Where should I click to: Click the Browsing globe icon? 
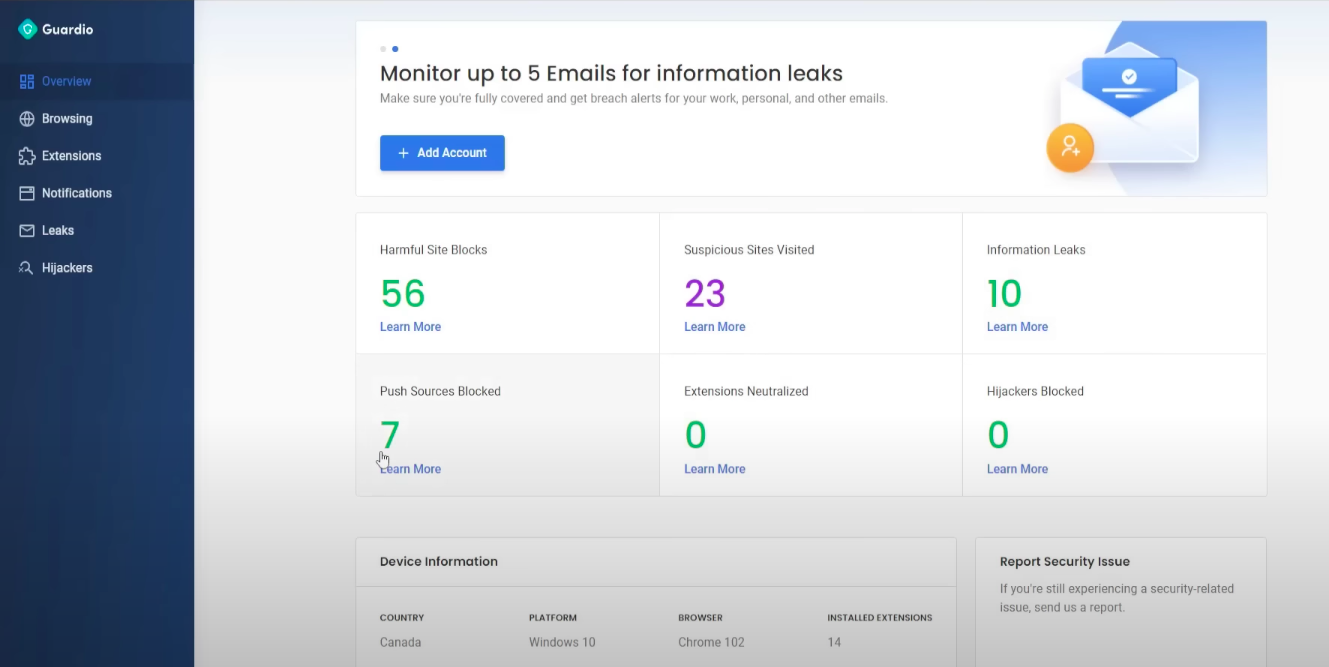27,119
